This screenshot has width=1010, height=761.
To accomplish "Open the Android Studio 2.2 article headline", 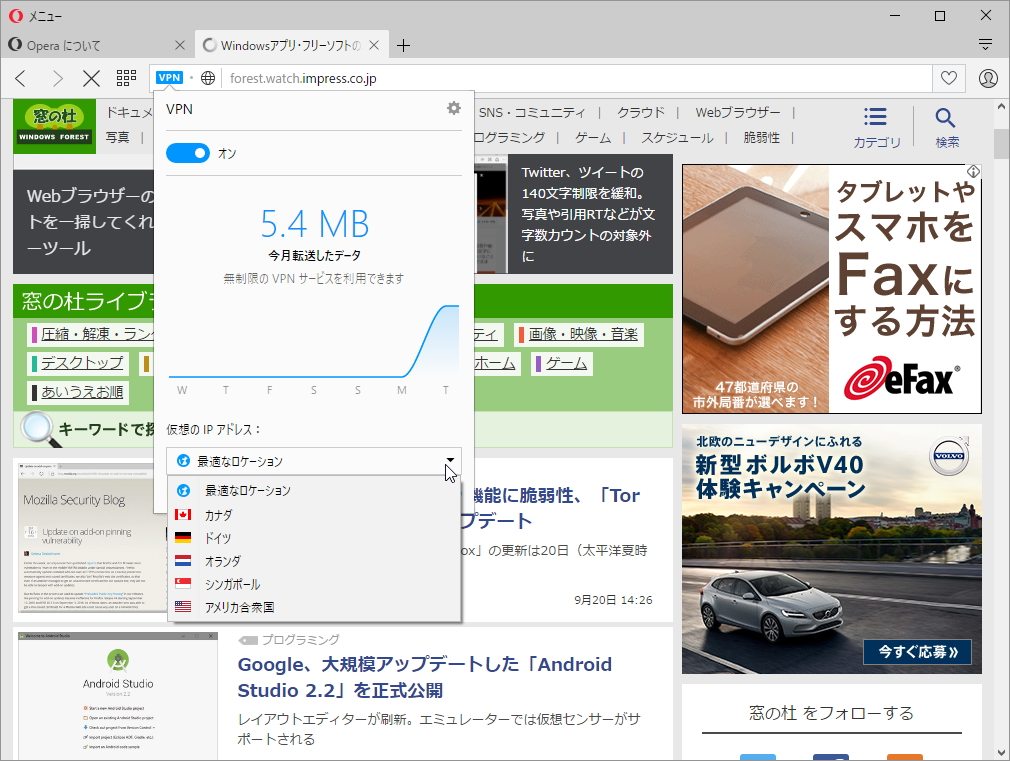I will pos(424,677).
